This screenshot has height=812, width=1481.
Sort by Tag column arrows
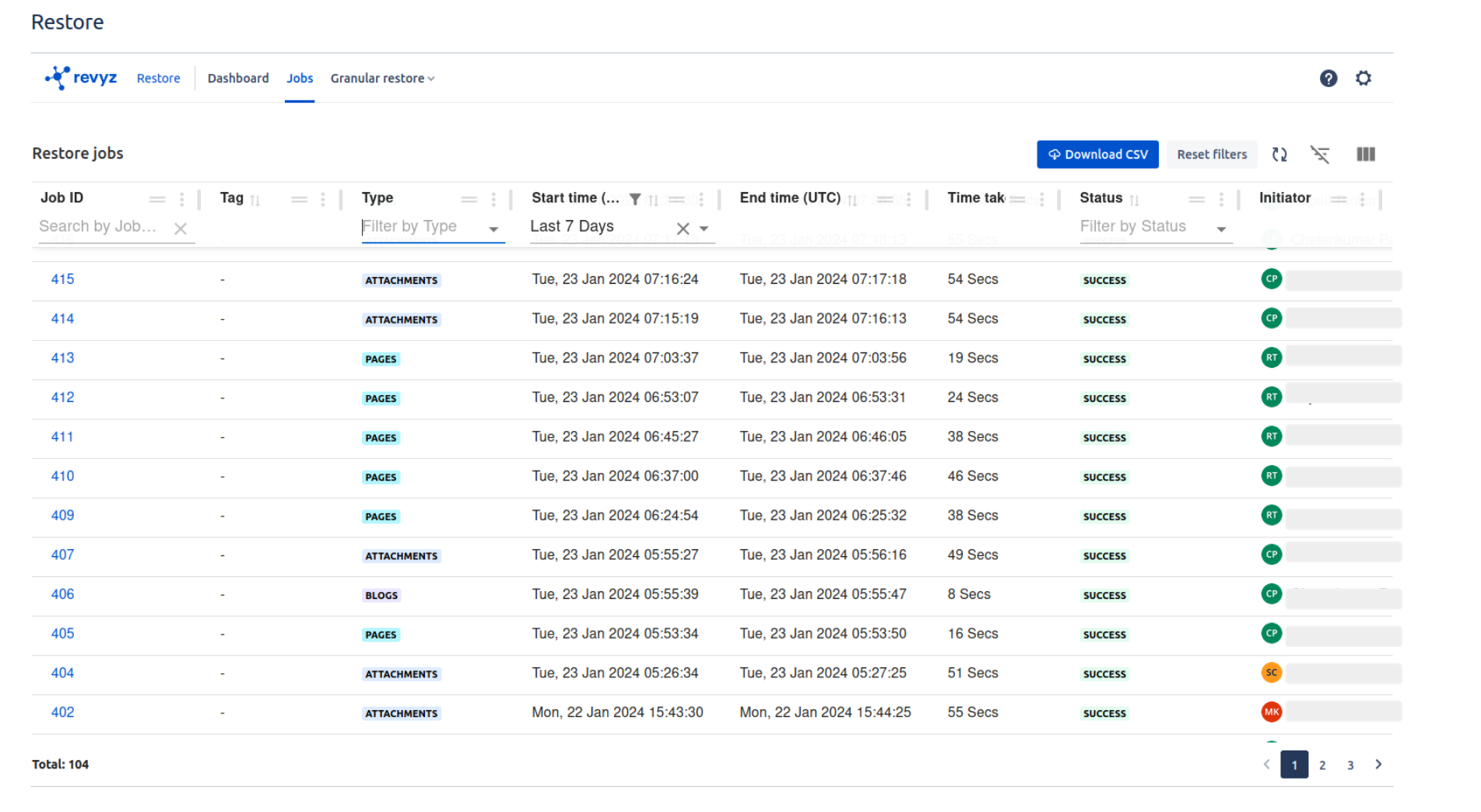(x=255, y=200)
